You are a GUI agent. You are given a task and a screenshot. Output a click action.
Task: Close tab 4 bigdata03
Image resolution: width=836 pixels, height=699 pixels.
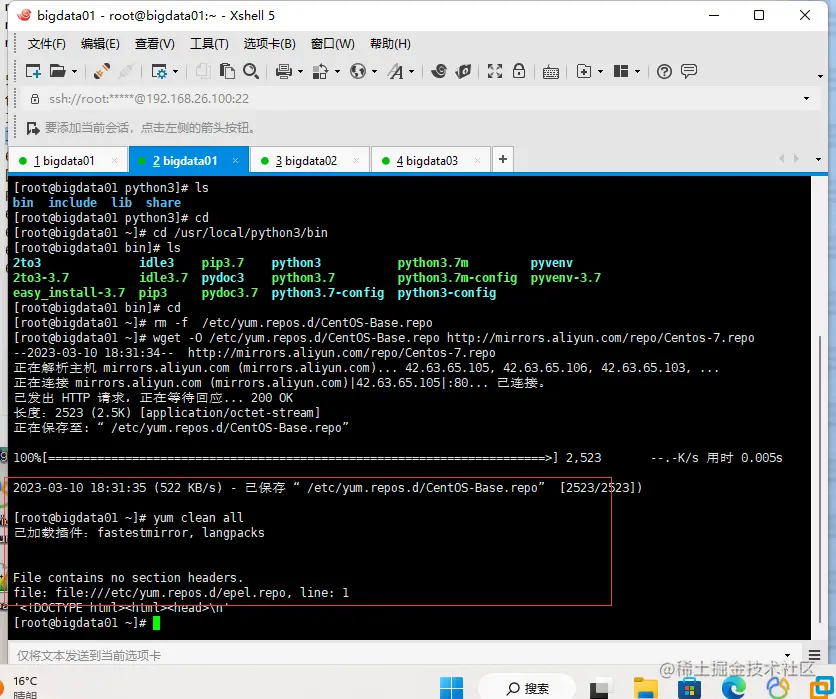point(477,160)
